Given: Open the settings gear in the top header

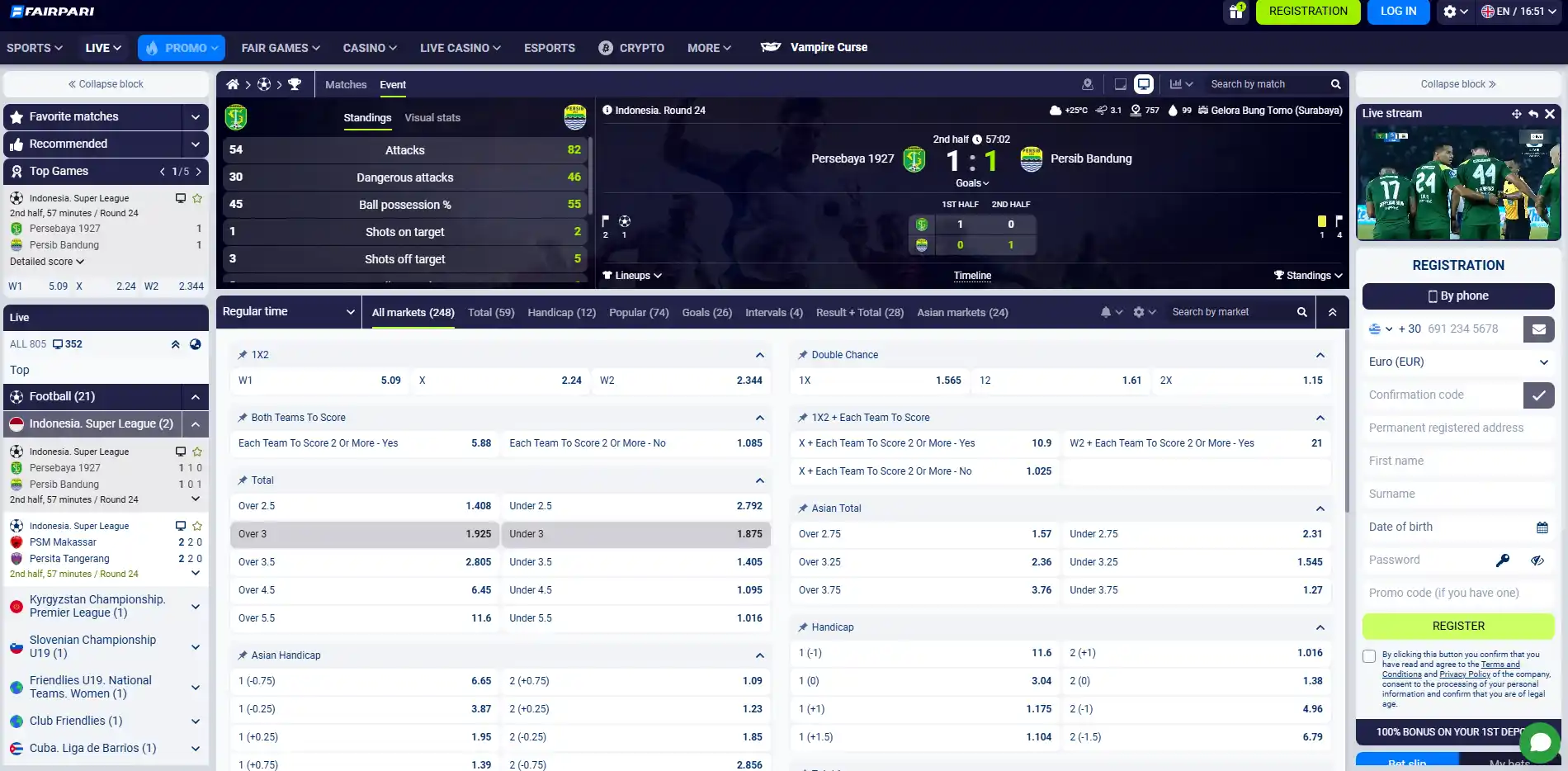Looking at the screenshot, I should (1455, 12).
